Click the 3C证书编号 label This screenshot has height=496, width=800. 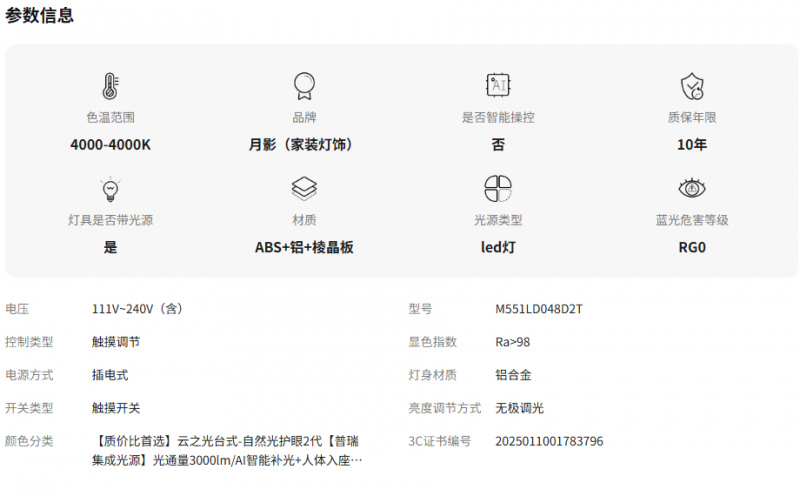(439, 441)
